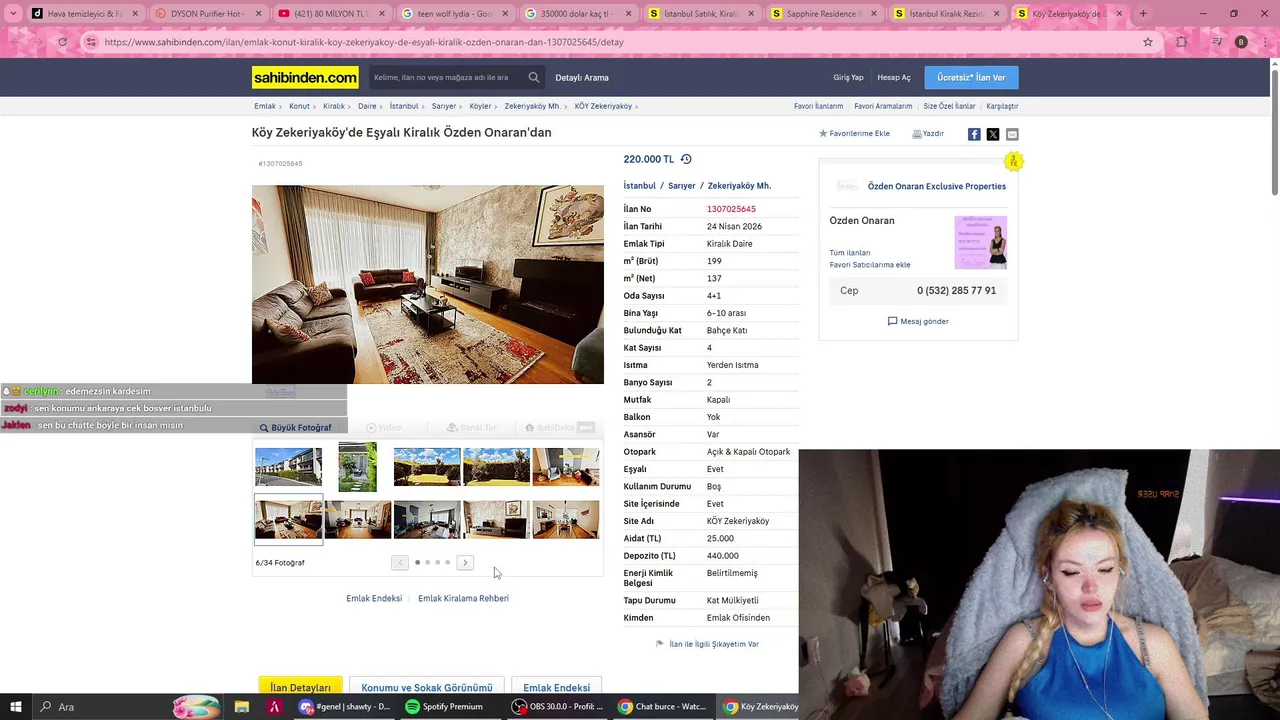The height and width of the screenshot is (720, 1280).
Task: Share the listing by email icon
Action: (x=1012, y=134)
